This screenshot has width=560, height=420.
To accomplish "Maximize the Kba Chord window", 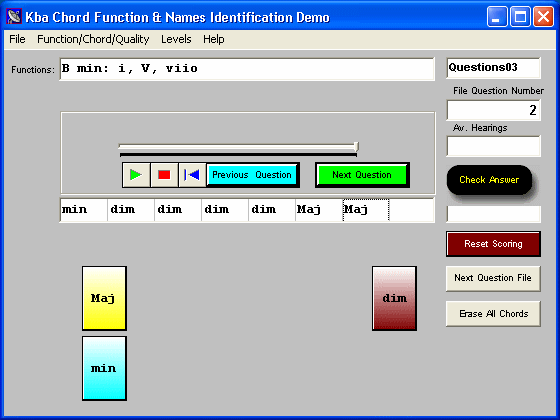I will pos(520,16).
